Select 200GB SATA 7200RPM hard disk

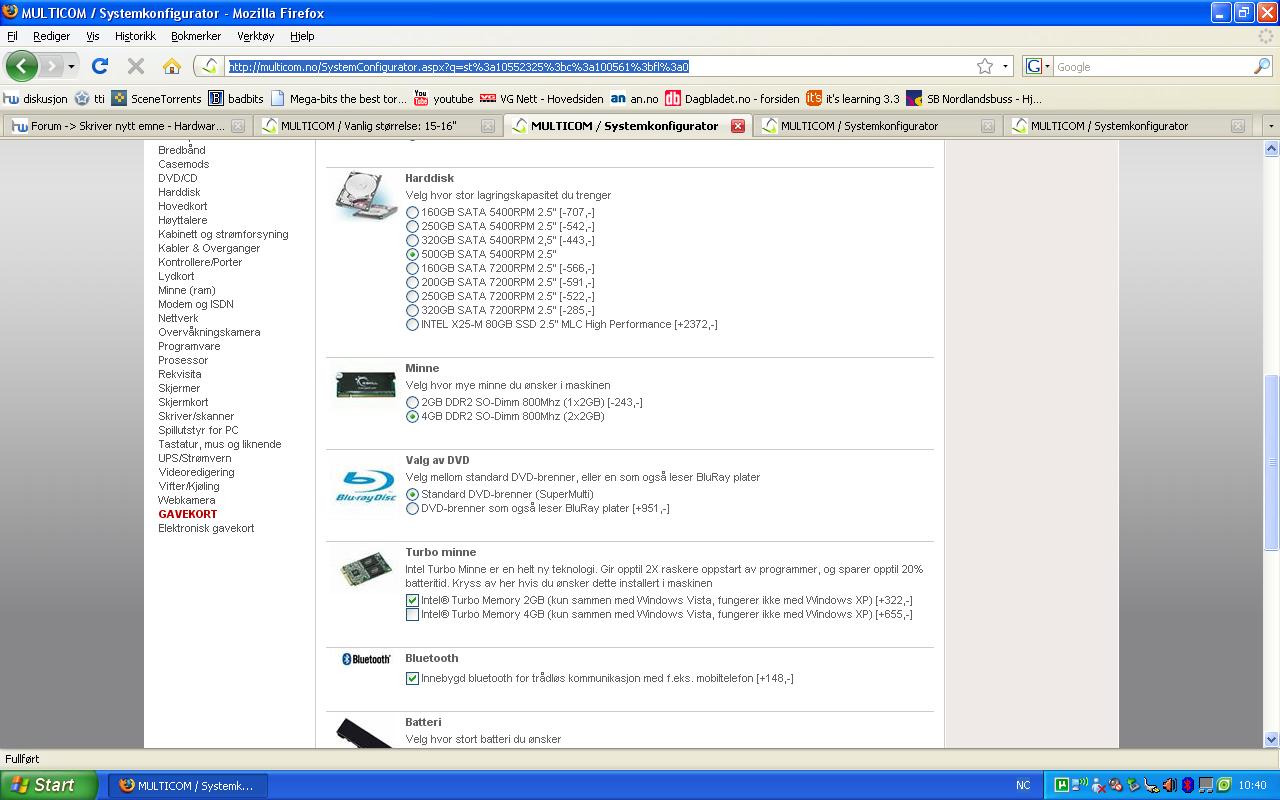click(x=412, y=283)
